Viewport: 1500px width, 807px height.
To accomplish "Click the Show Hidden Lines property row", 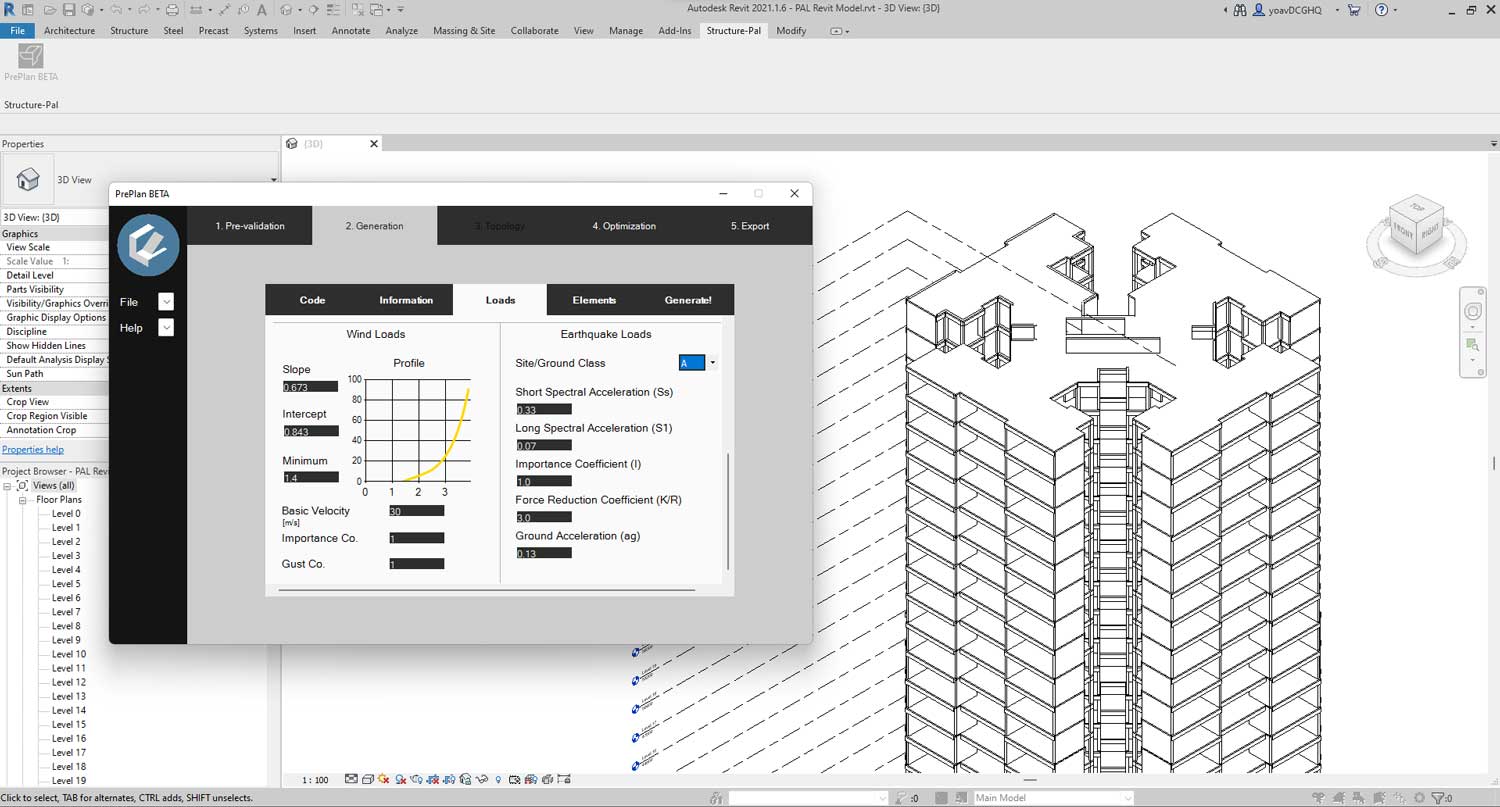I will (55, 346).
